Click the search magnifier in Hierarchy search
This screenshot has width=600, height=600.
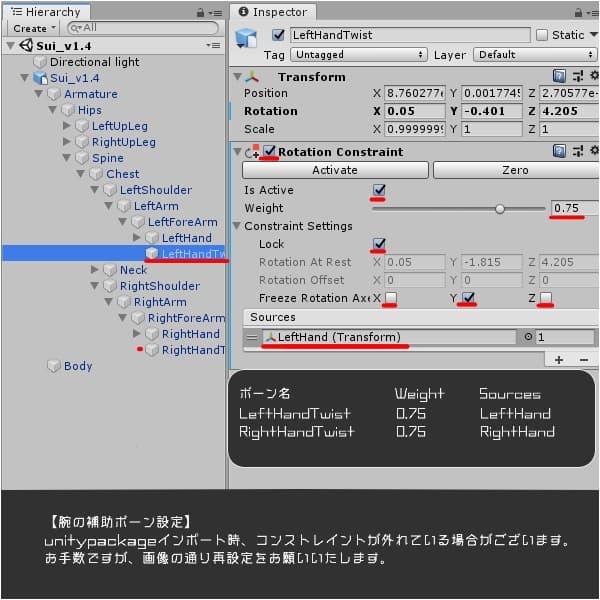[76, 28]
